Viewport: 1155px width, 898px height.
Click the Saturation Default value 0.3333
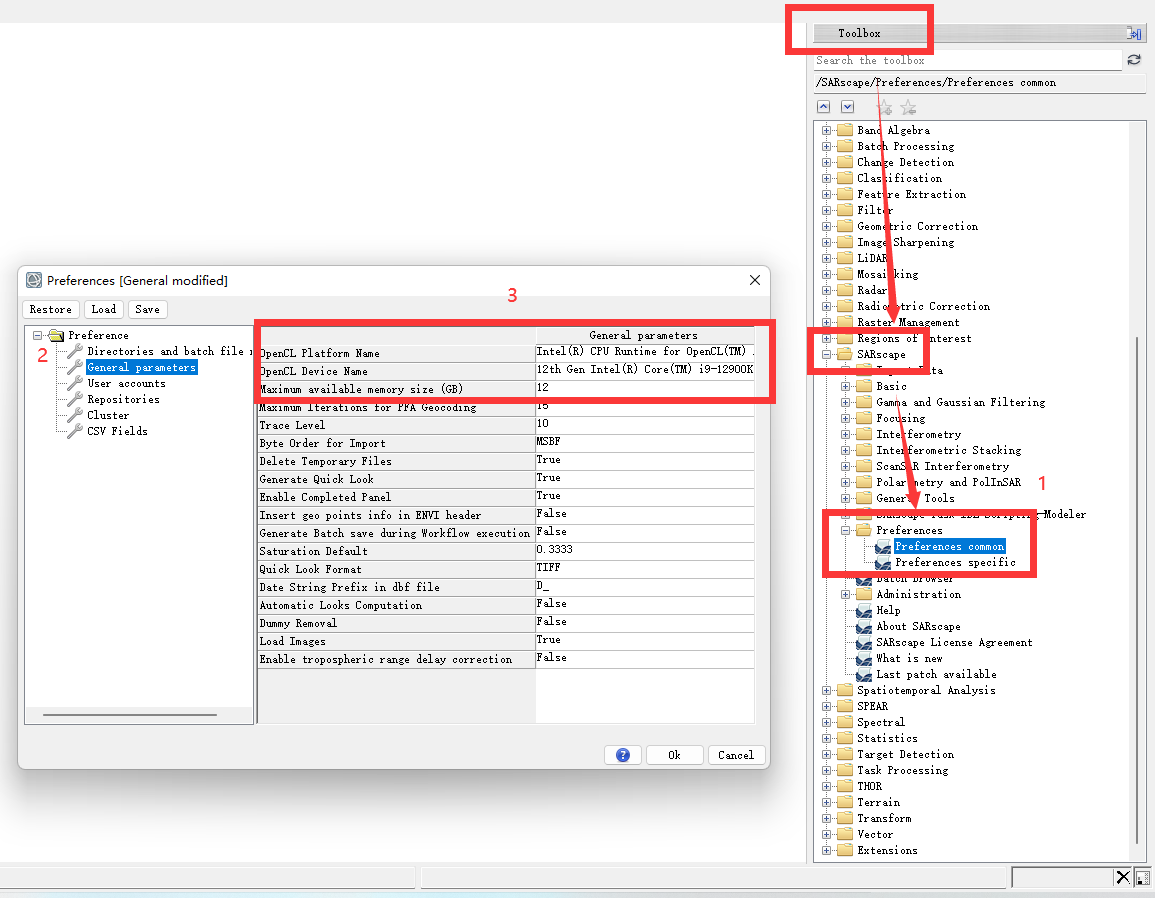(645, 550)
